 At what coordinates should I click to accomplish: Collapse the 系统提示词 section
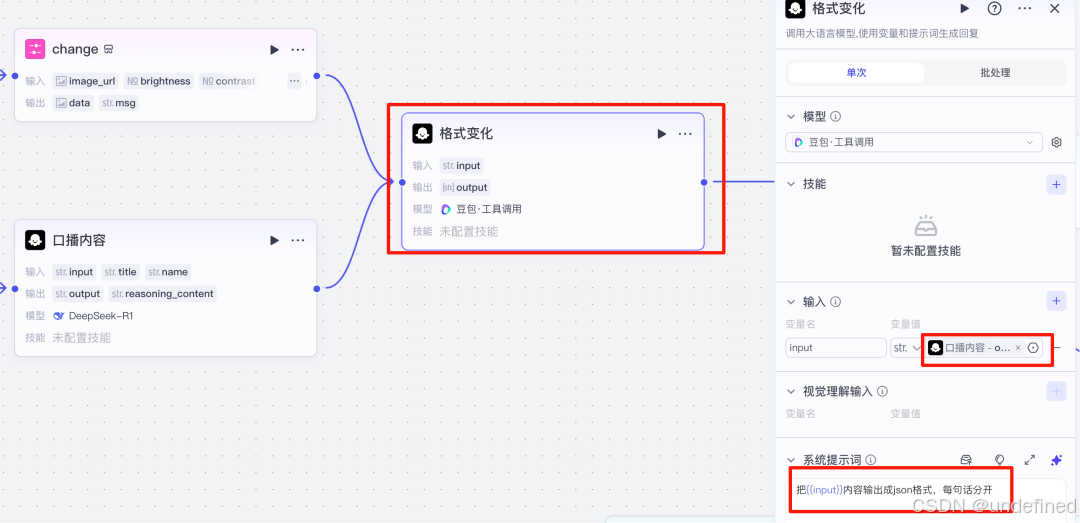[x=790, y=460]
